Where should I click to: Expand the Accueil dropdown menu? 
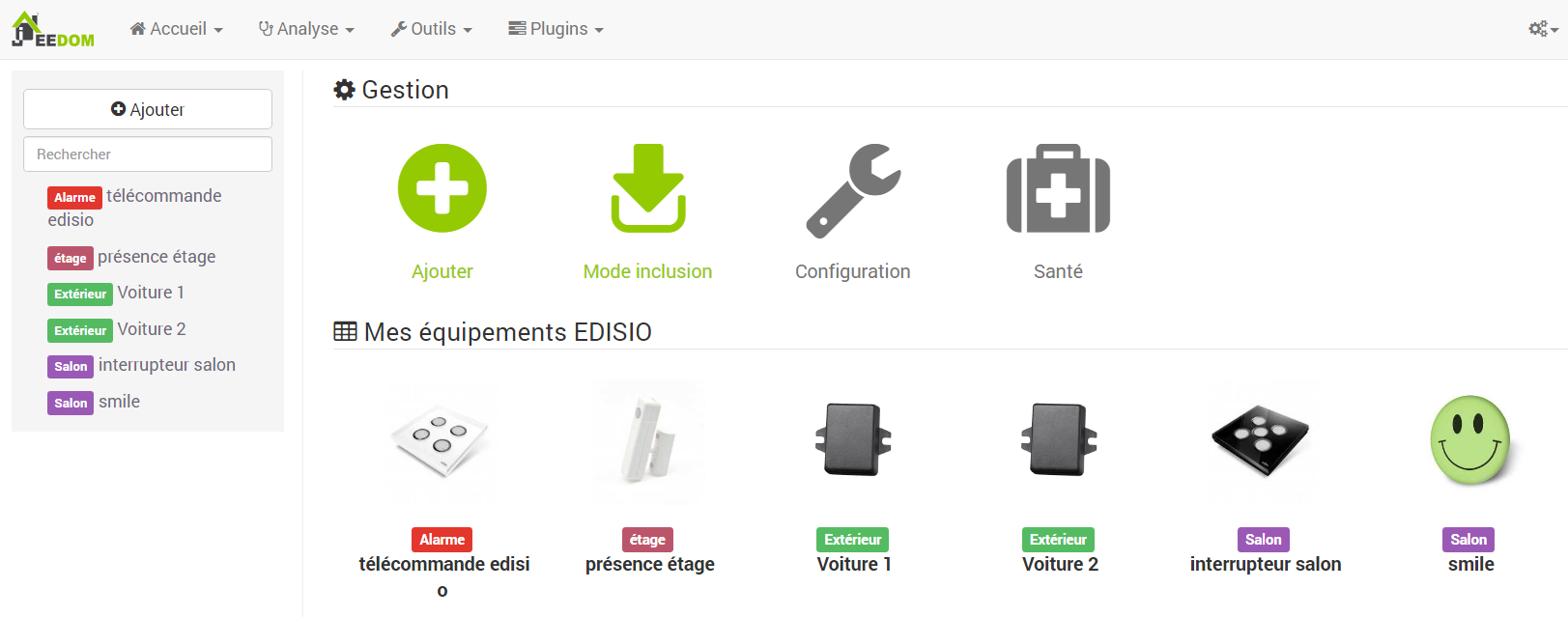coord(177,29)
